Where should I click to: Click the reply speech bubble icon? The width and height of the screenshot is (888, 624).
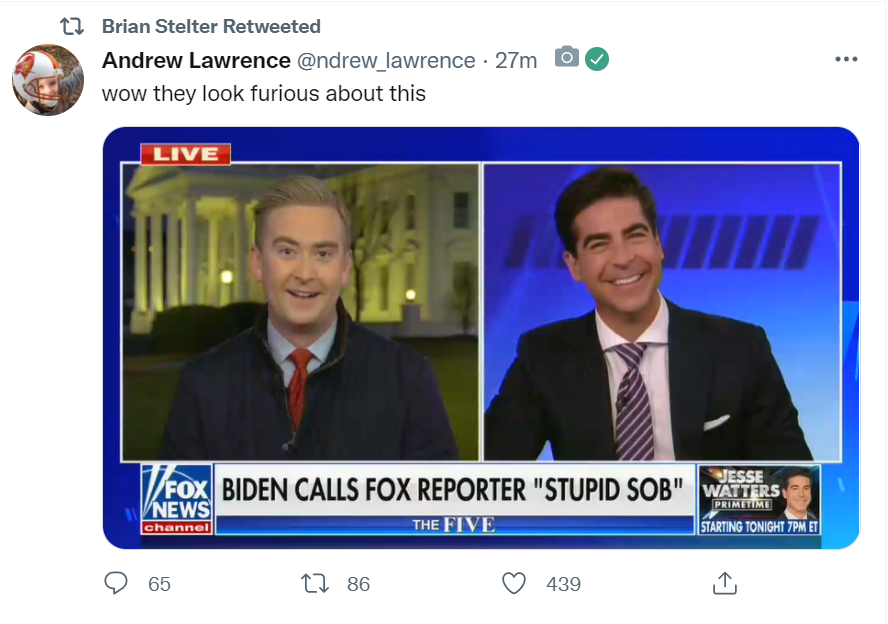click(116, 583)
